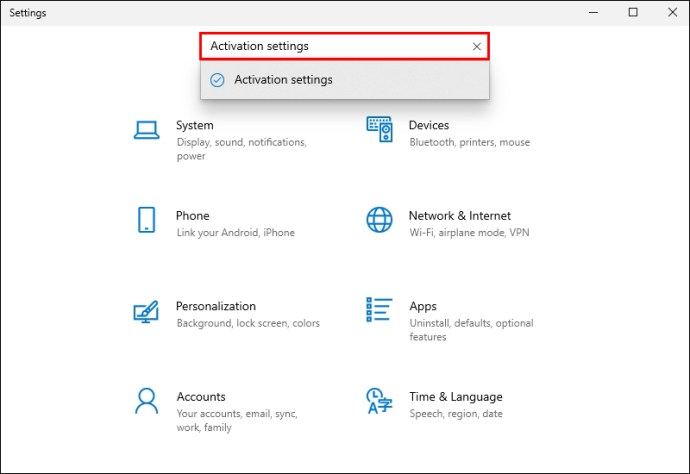Clear the search box with the X
This screenshot has height=474, width=690.
point(477,46)
